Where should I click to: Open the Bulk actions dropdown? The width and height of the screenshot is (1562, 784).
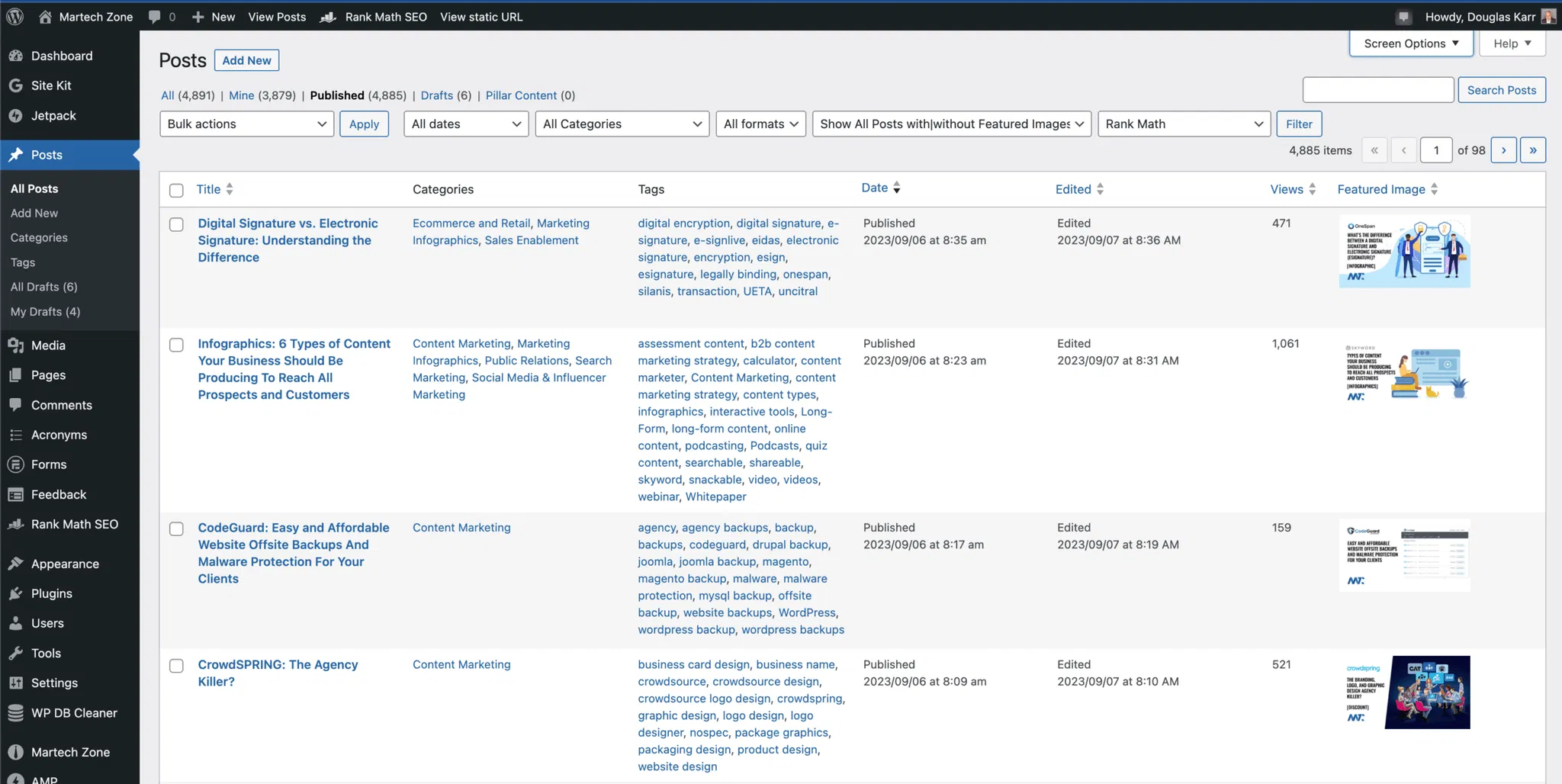pyautogui.click(x=246, y=124)
